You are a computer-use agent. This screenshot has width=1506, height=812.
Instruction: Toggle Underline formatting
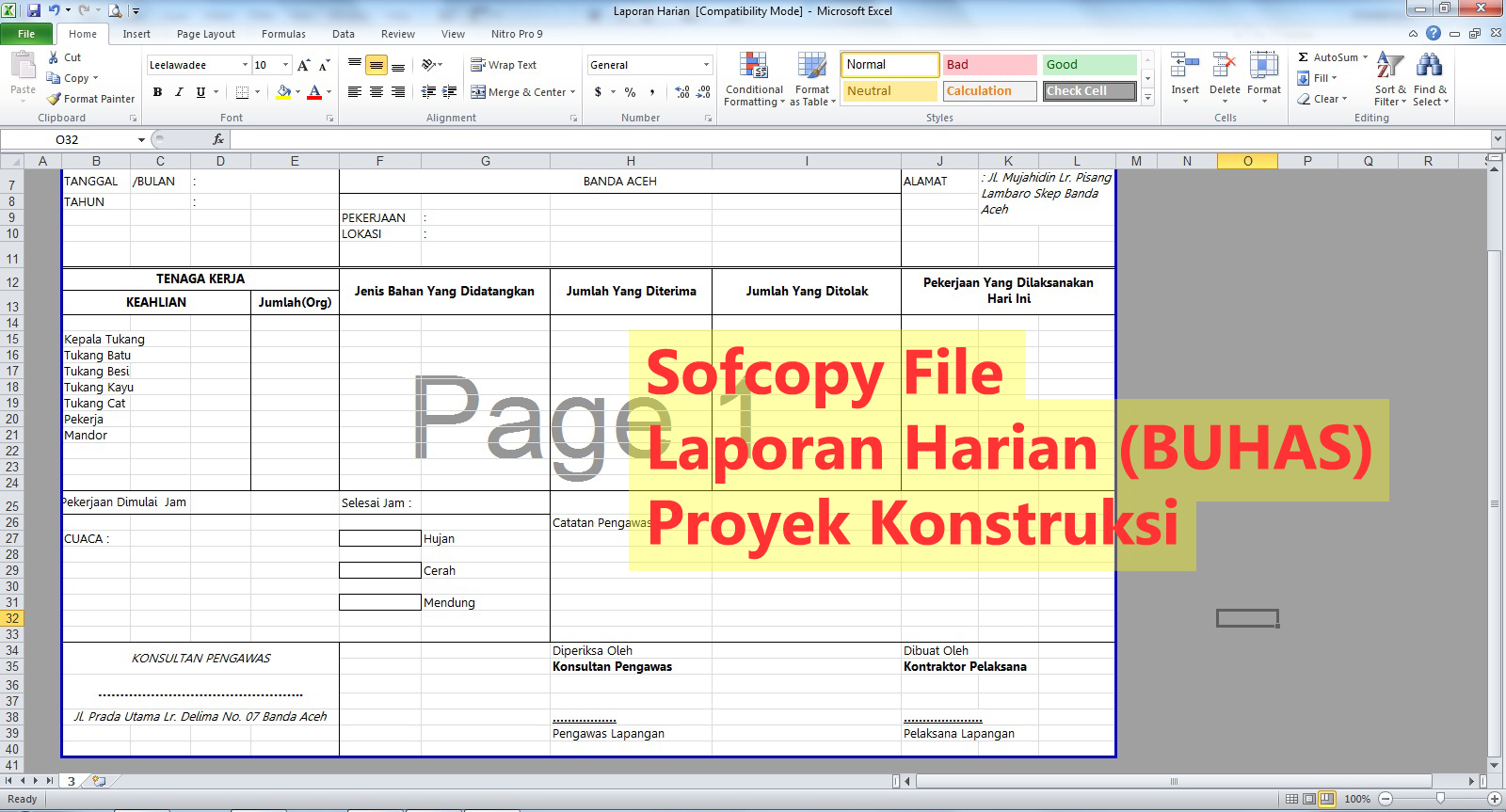200,92
